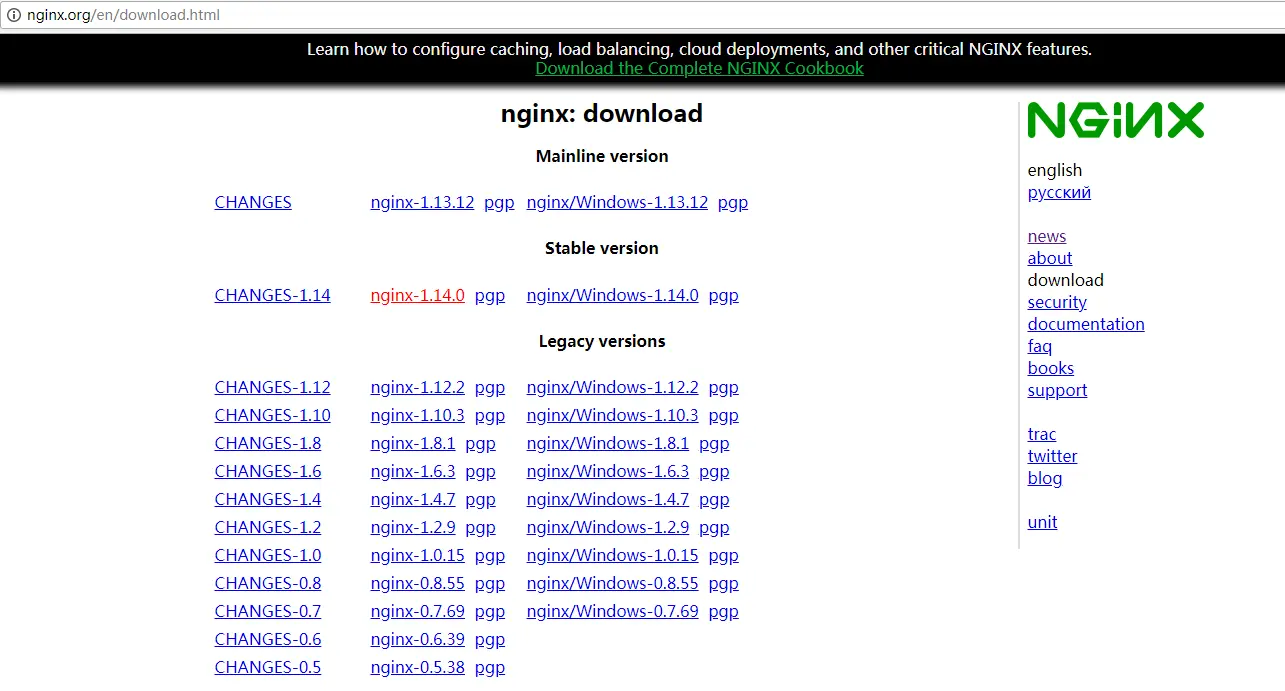Download nginx-0.5.38 source

point(417,667)
